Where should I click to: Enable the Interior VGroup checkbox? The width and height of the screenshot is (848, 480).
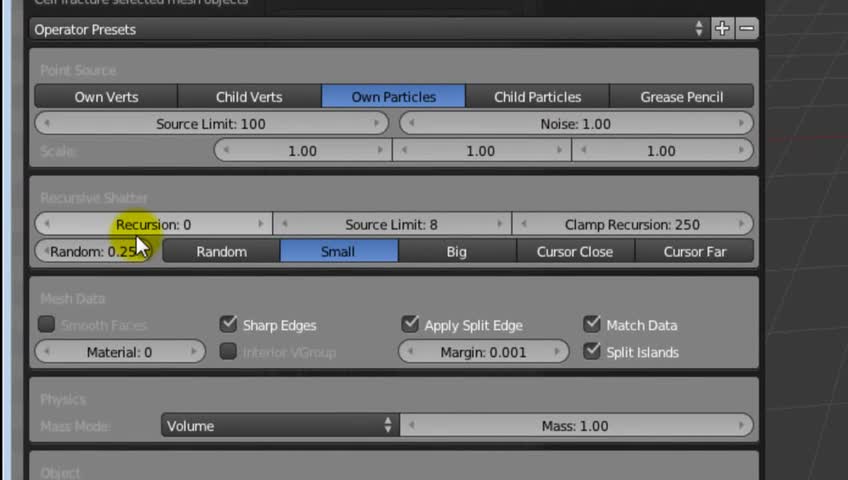(228, 351)
